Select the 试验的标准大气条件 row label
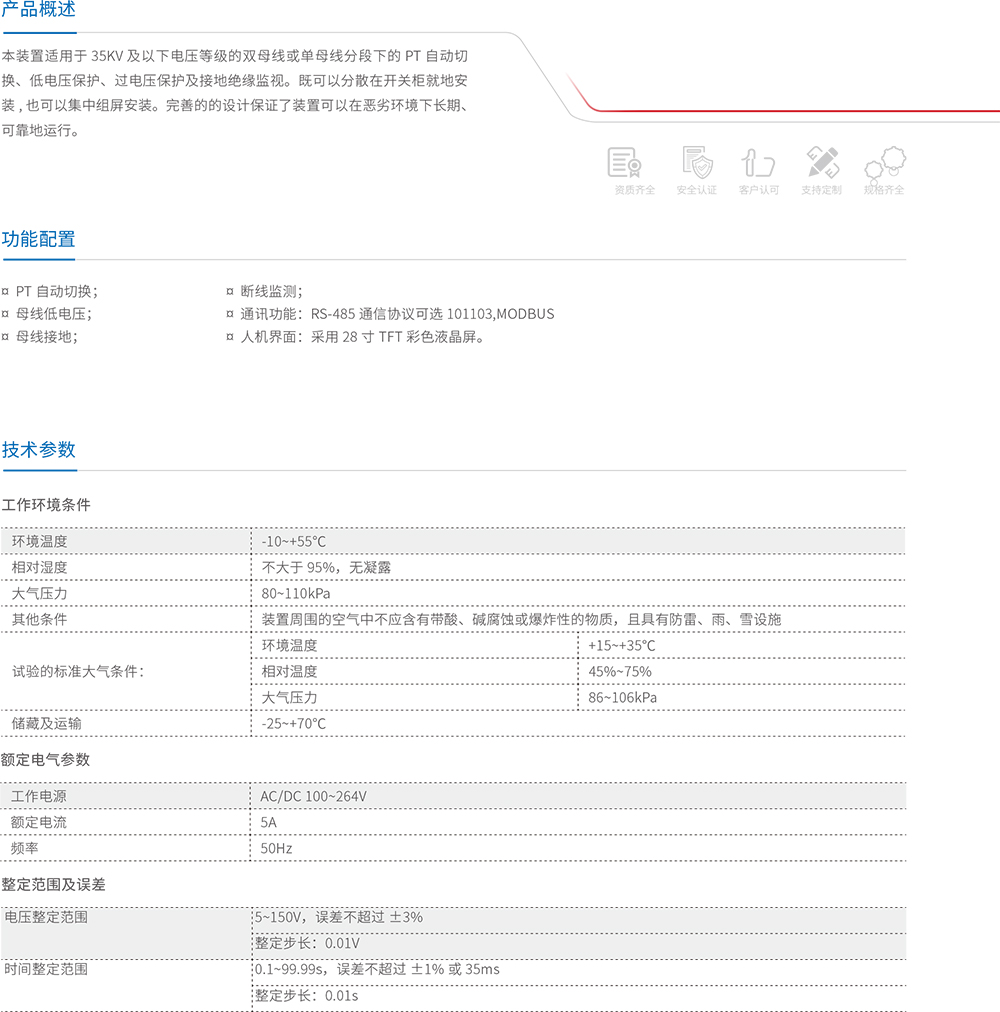 pyautogui.click(x=78, y=671)
